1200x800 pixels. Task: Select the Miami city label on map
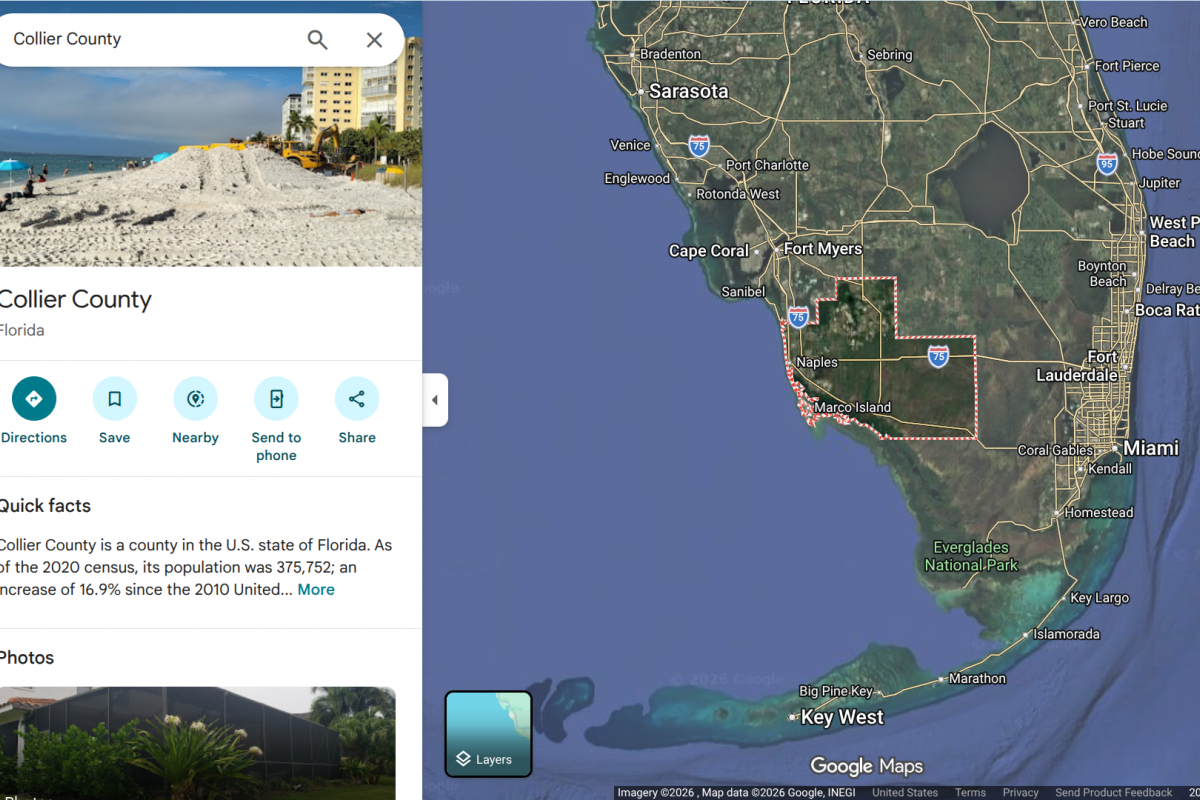click(x=1150, y=448)
